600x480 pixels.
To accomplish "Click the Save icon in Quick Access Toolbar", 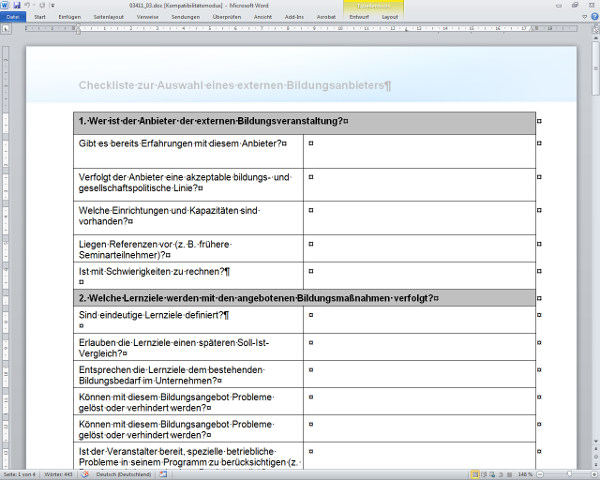I will point(17,5).
